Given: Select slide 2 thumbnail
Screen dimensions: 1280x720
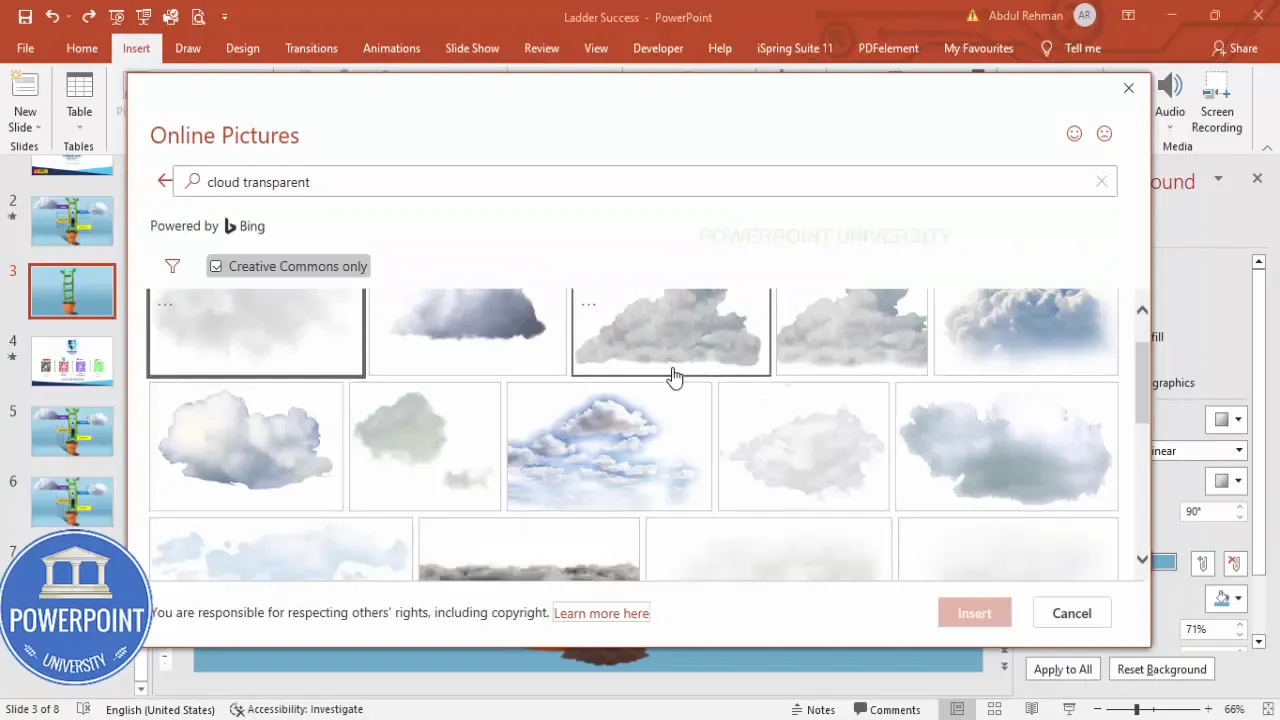Looking at the screenshot, I should coord(72,221).
